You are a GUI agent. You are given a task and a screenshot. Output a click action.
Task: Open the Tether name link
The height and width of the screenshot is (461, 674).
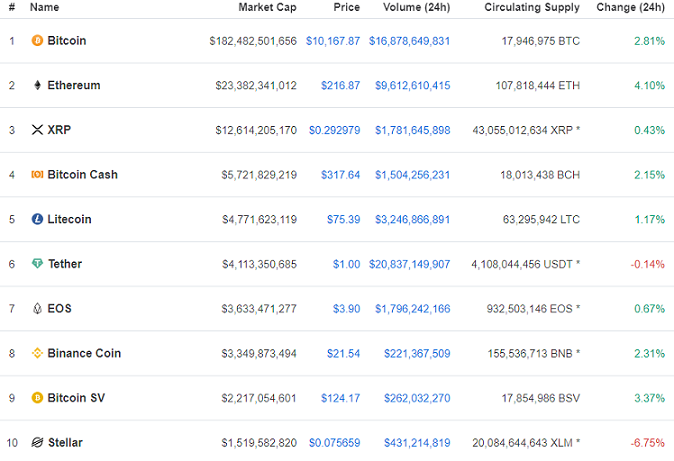tap(65, 264)
